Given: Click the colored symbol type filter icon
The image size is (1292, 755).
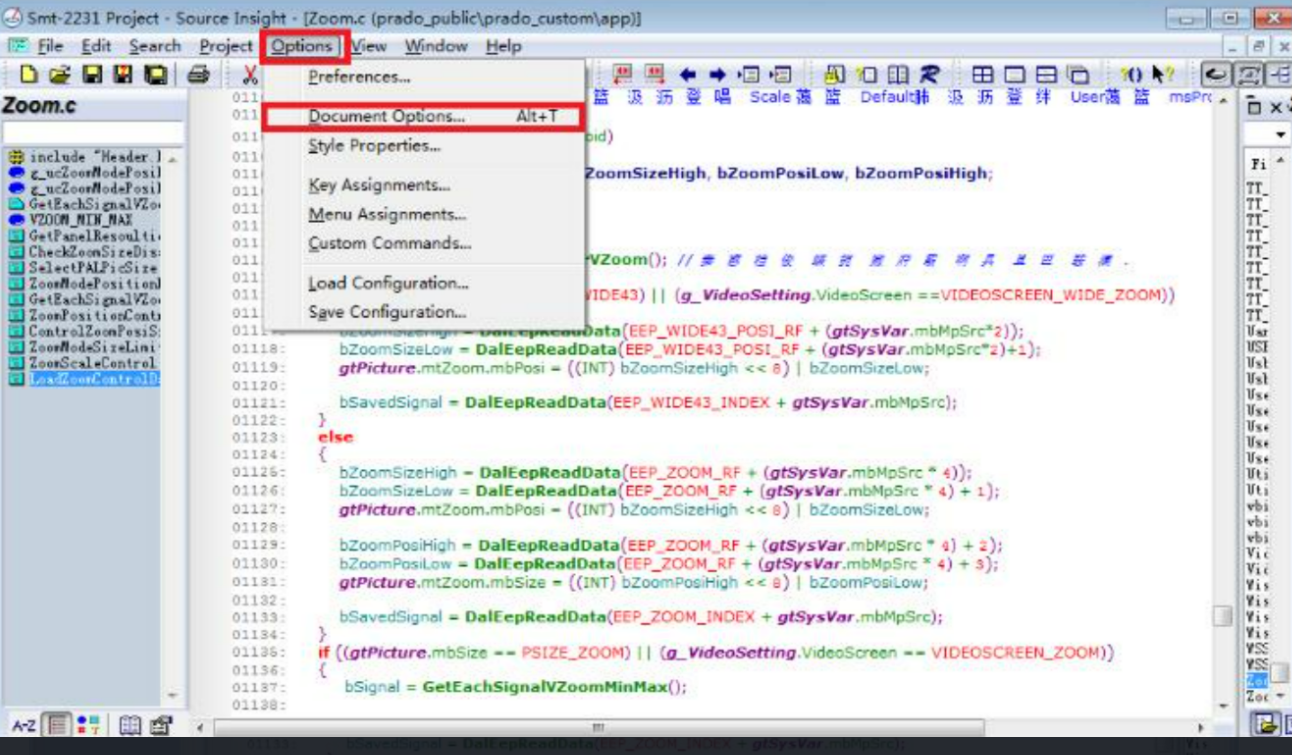Looking at the screenshot, I should [x=88, y=725].
